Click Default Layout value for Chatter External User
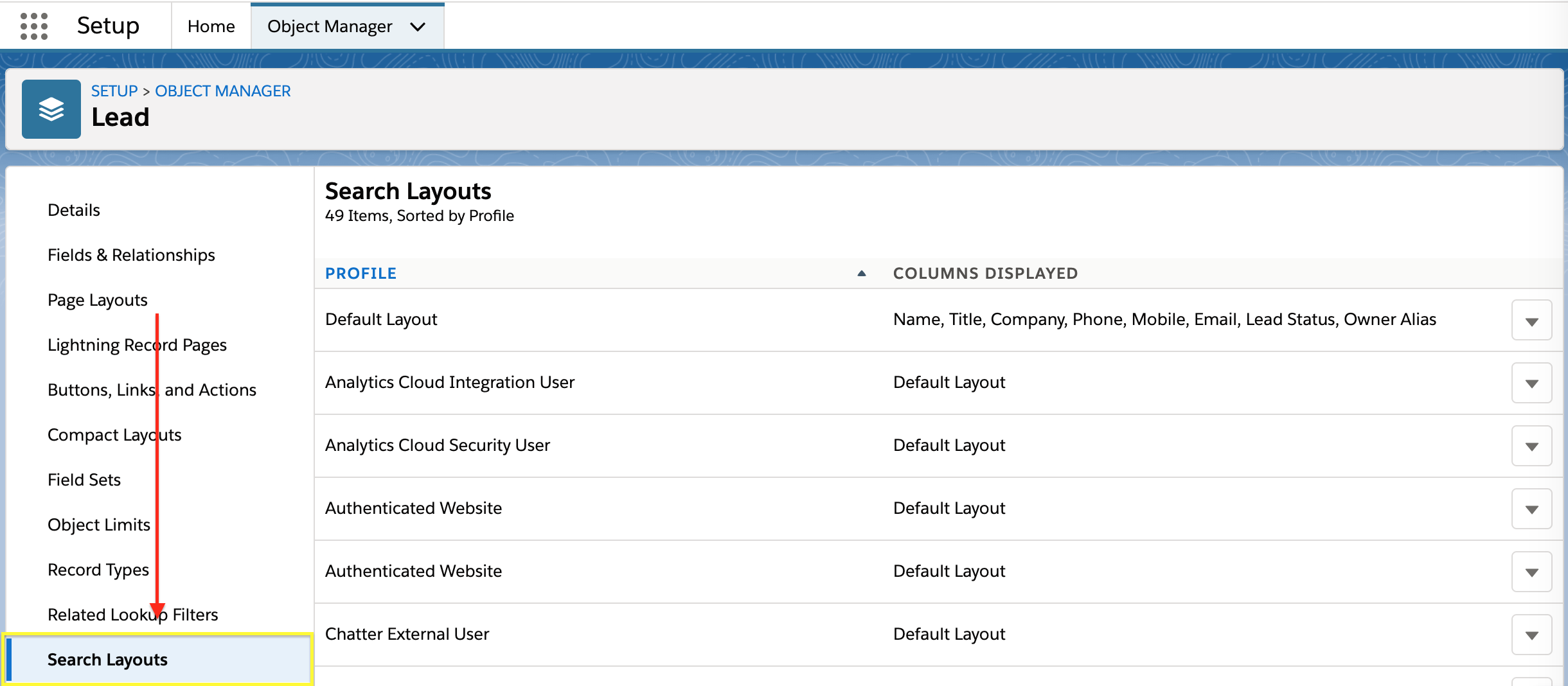The height and width of the screenshot is (686, 1568). 949,634
